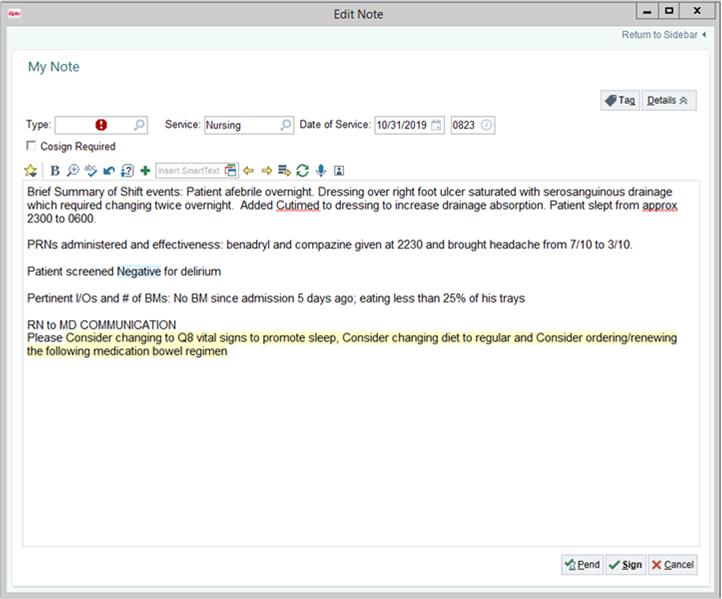Open the time of service clock picker

[486, 125]
